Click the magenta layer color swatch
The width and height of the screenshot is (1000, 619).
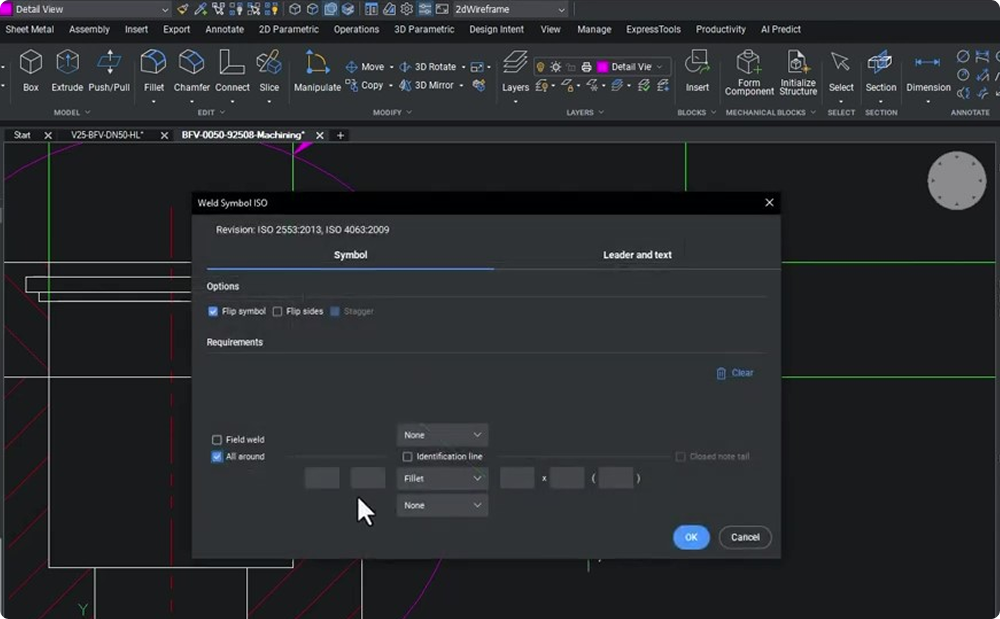pos(602,67)
